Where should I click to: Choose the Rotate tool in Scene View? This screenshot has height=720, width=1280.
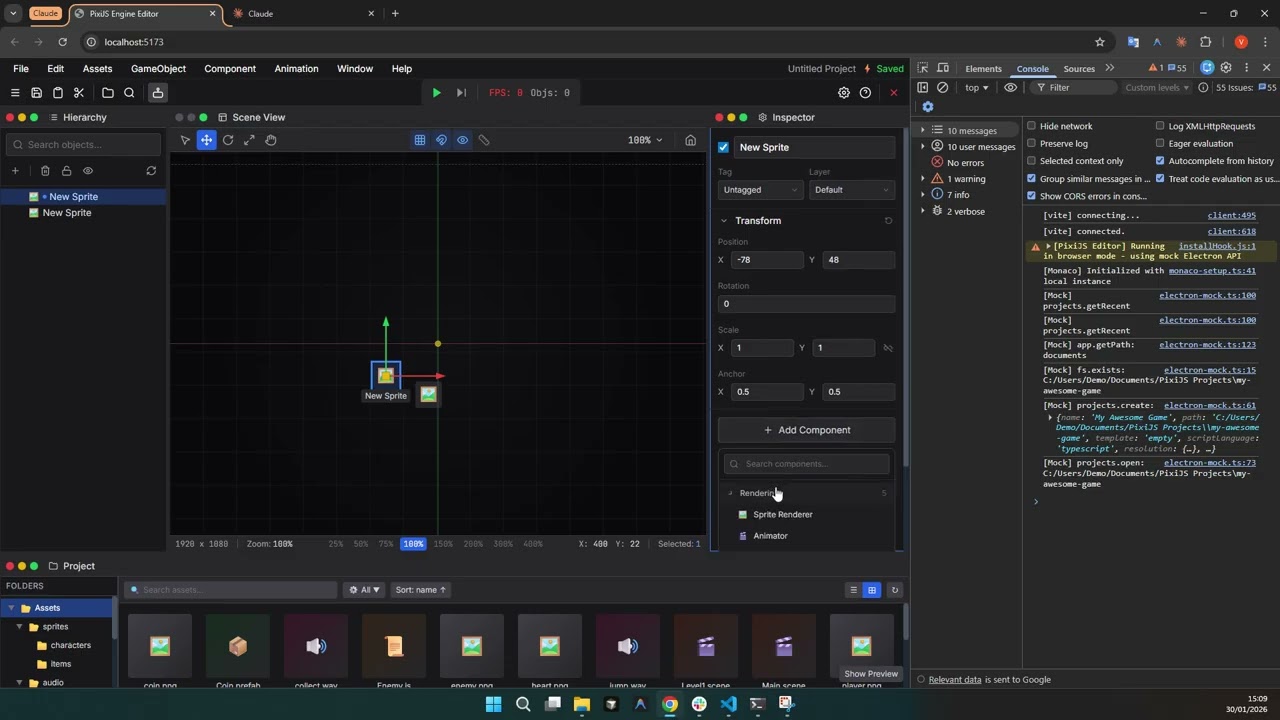pos(228,140)
